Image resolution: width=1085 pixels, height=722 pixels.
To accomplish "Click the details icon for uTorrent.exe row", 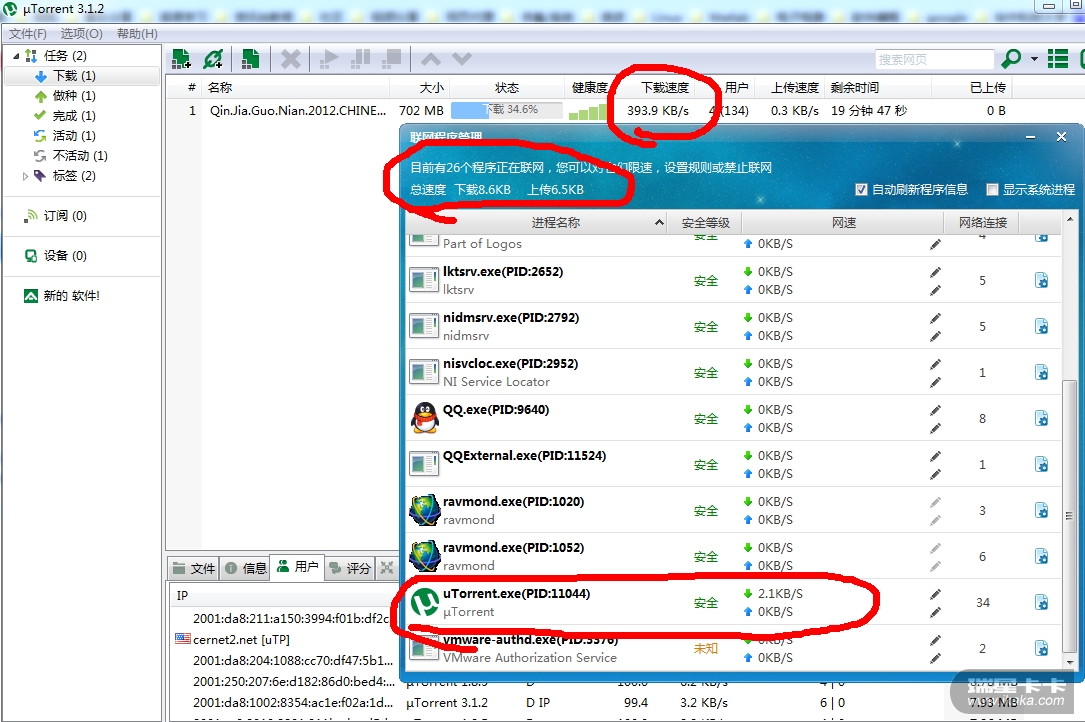I will (1041, 603).
